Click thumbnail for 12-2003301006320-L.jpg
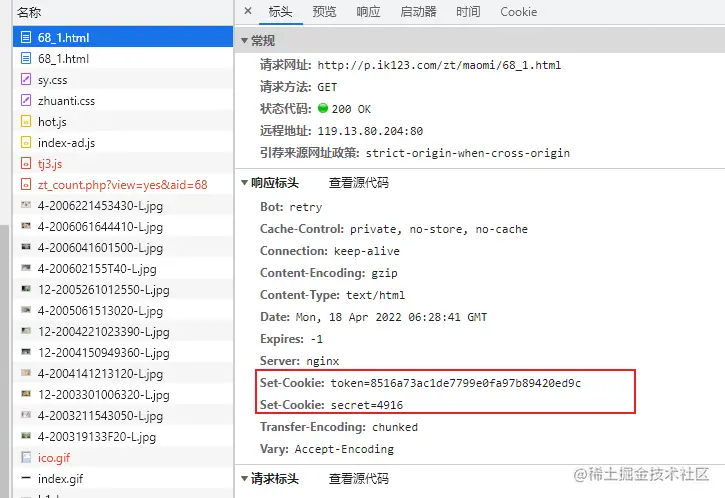This screenshot has width=725, height=498. point(26,393)
